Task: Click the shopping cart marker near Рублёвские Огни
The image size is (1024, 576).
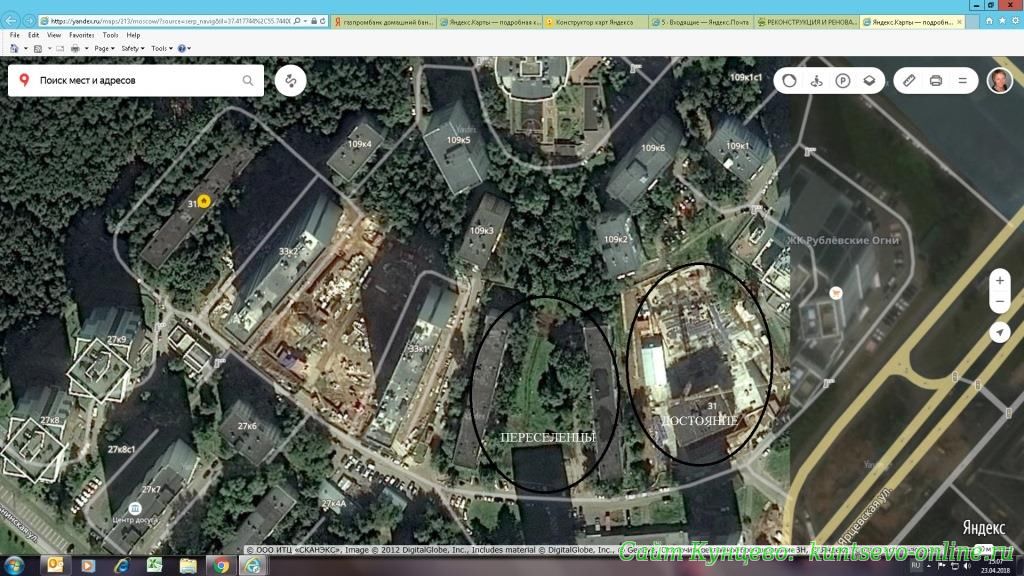Action: [835, 293]
